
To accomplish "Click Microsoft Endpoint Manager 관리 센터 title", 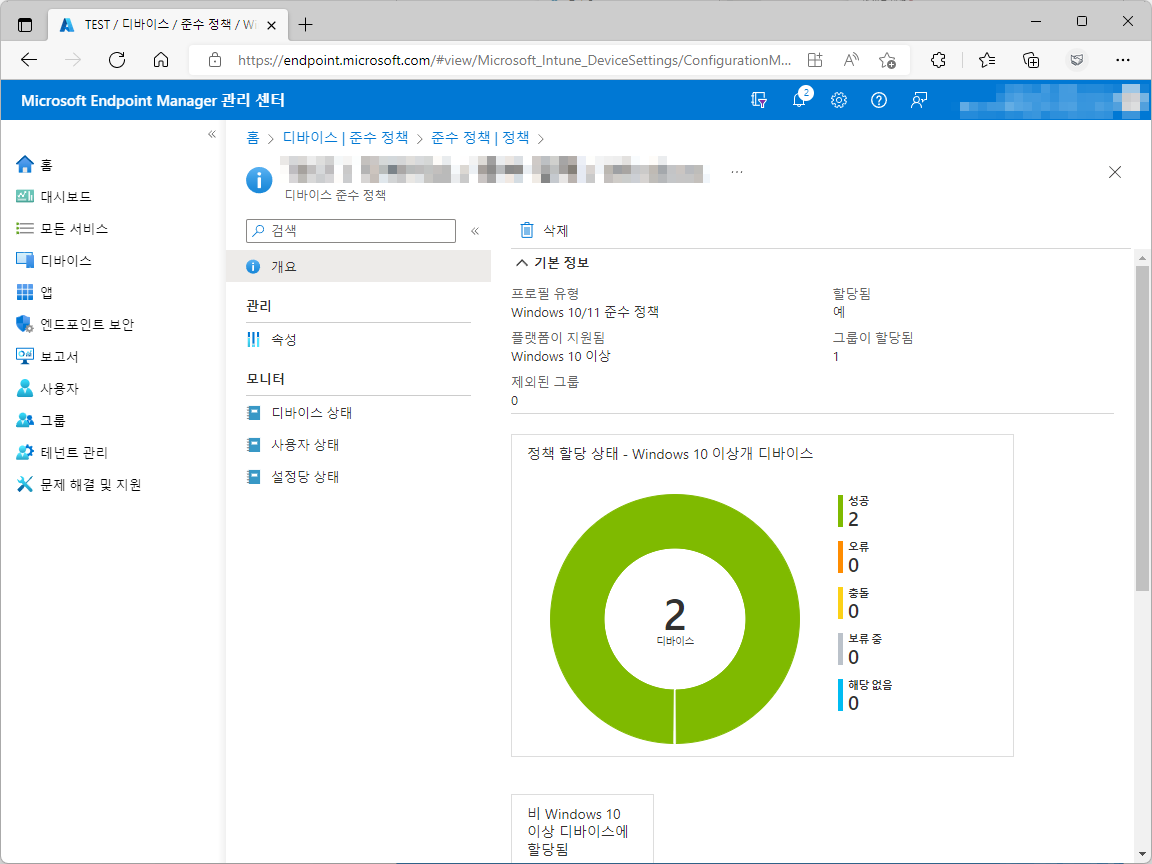I will point(153,101).
